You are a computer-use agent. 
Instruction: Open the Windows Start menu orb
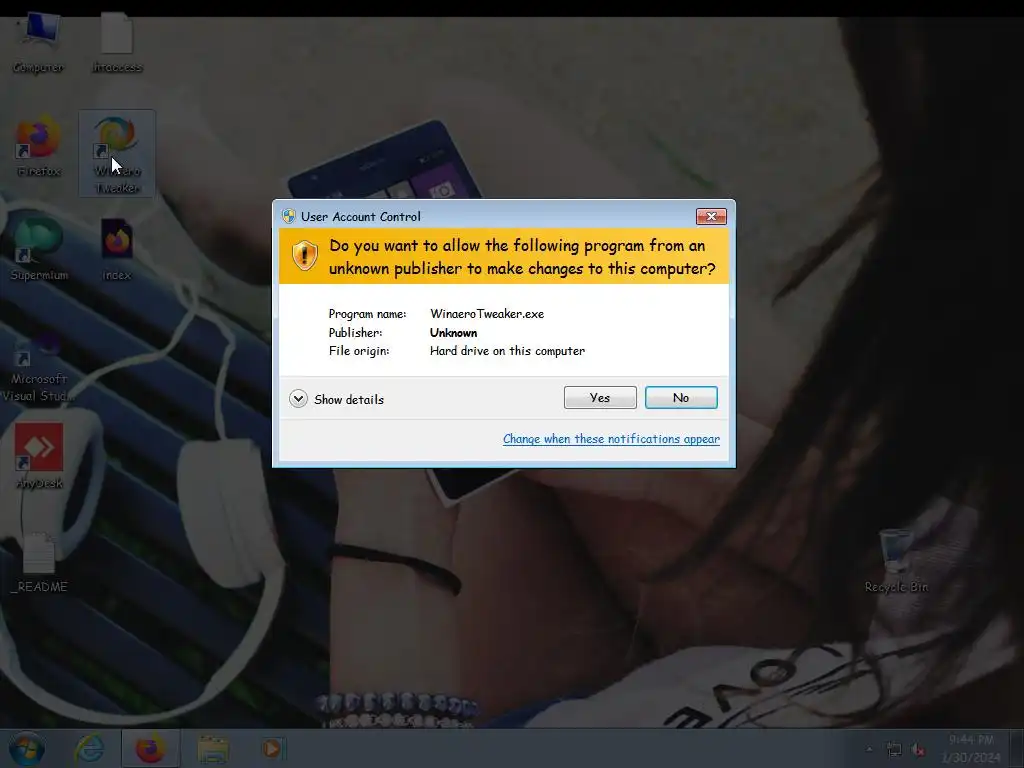coord(27,748)
